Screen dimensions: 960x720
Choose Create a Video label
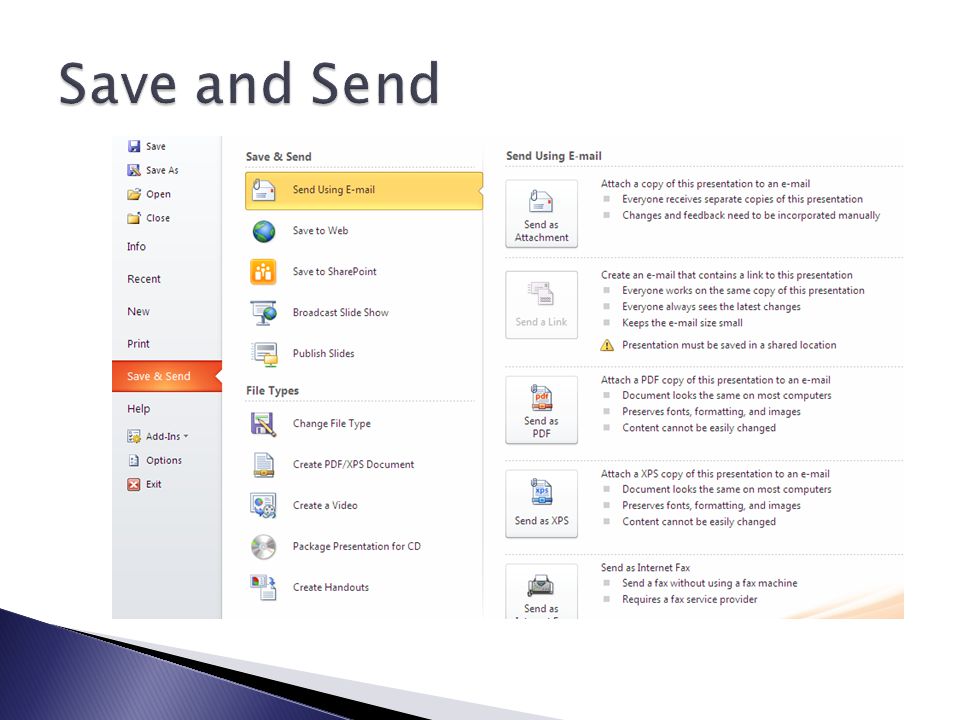pyautogui.click(x=325, y=506)
